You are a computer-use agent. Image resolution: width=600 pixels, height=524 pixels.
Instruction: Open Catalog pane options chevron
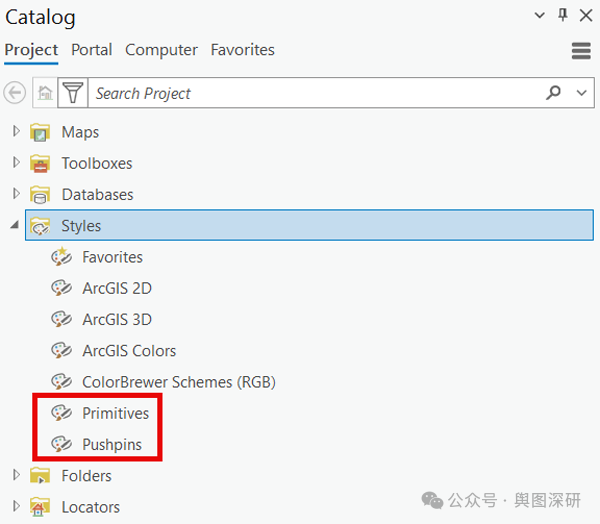540,15
